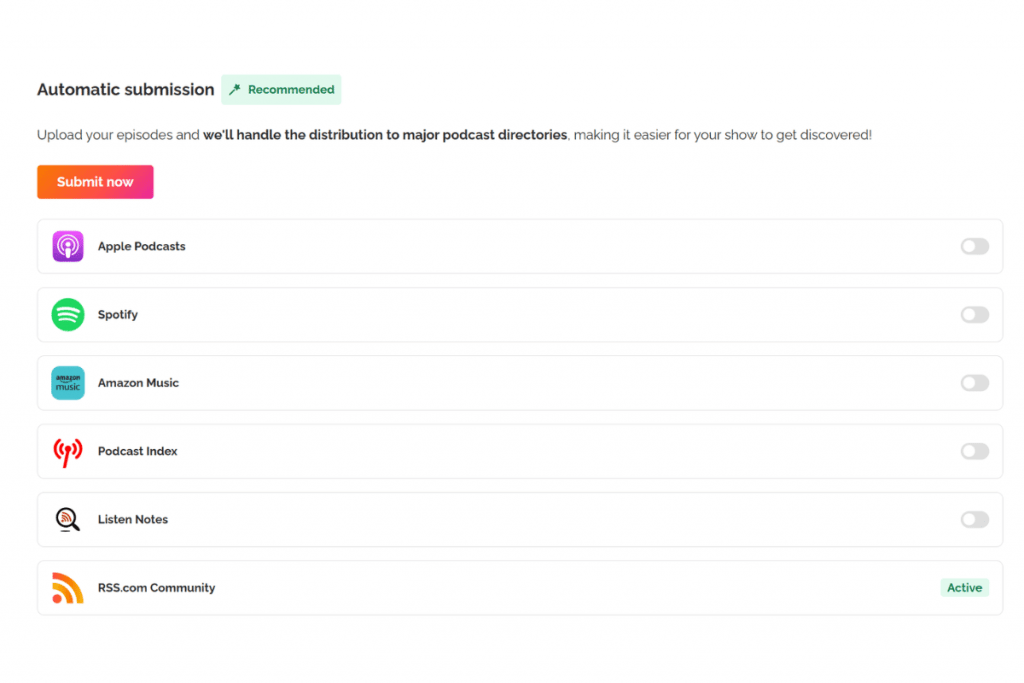Switch on the Podcast Index toggle

[974, 452]
